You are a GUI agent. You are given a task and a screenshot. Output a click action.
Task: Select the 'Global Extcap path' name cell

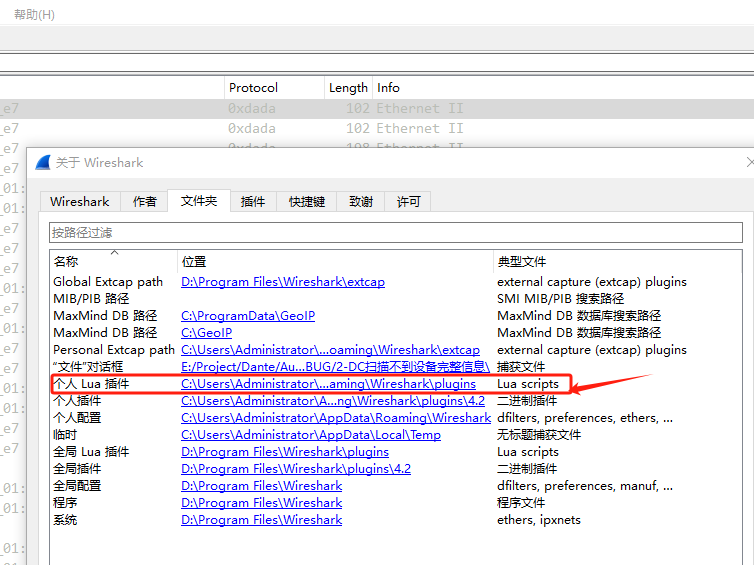coord(108,282)
